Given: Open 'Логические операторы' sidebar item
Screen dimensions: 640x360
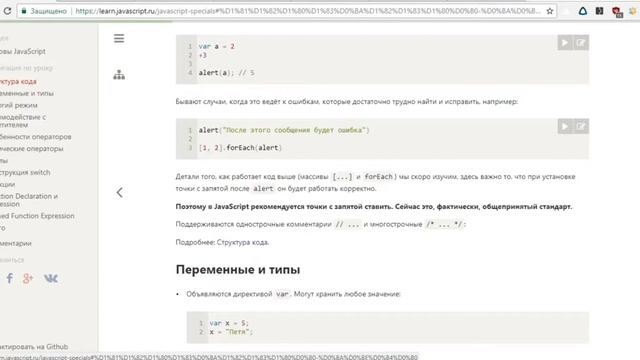Looking at the screenshot, I should point(31,149).
